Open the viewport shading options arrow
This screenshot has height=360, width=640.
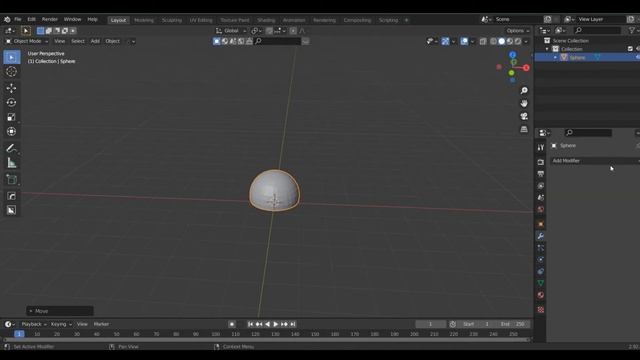point(526,41)
